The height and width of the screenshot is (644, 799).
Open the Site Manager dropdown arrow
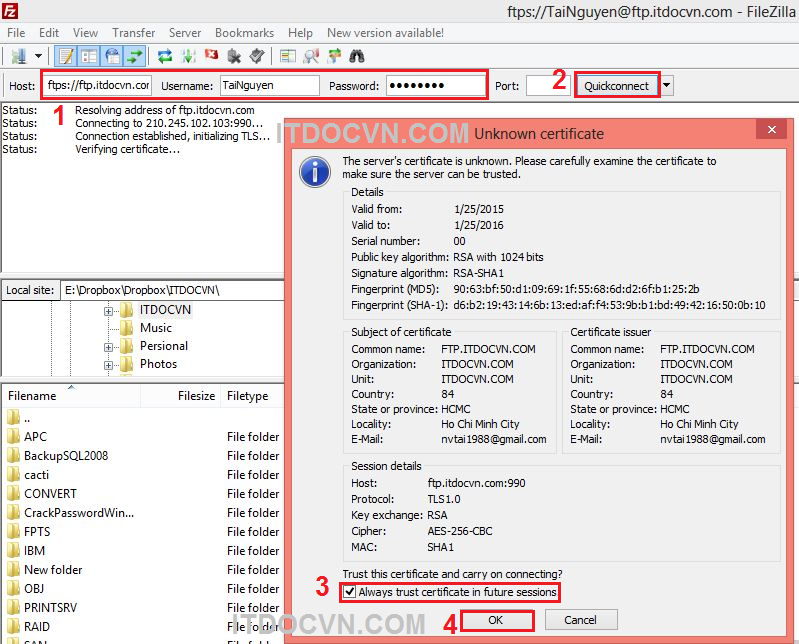point(38,56)
